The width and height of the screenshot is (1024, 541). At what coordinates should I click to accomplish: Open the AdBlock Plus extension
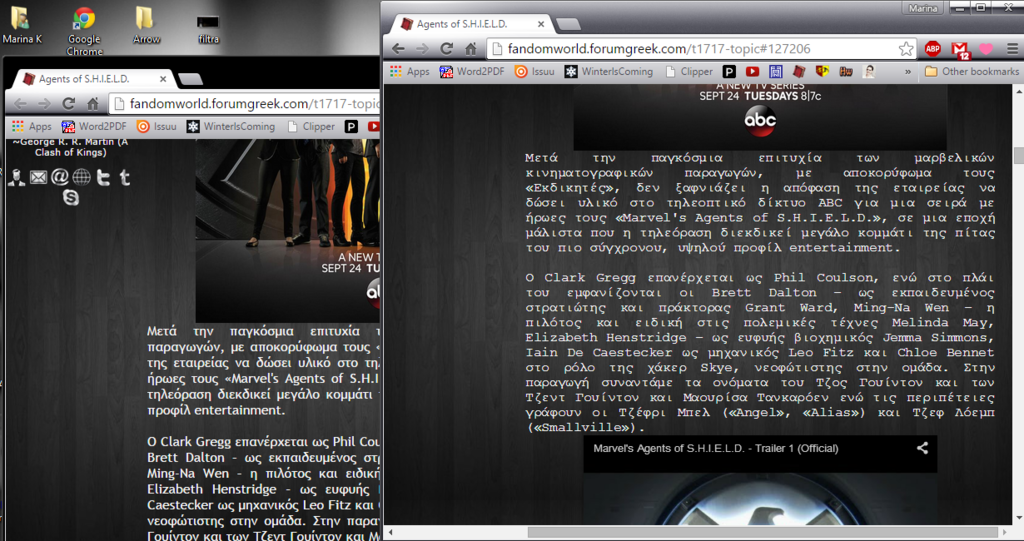(x=933, y=49)
